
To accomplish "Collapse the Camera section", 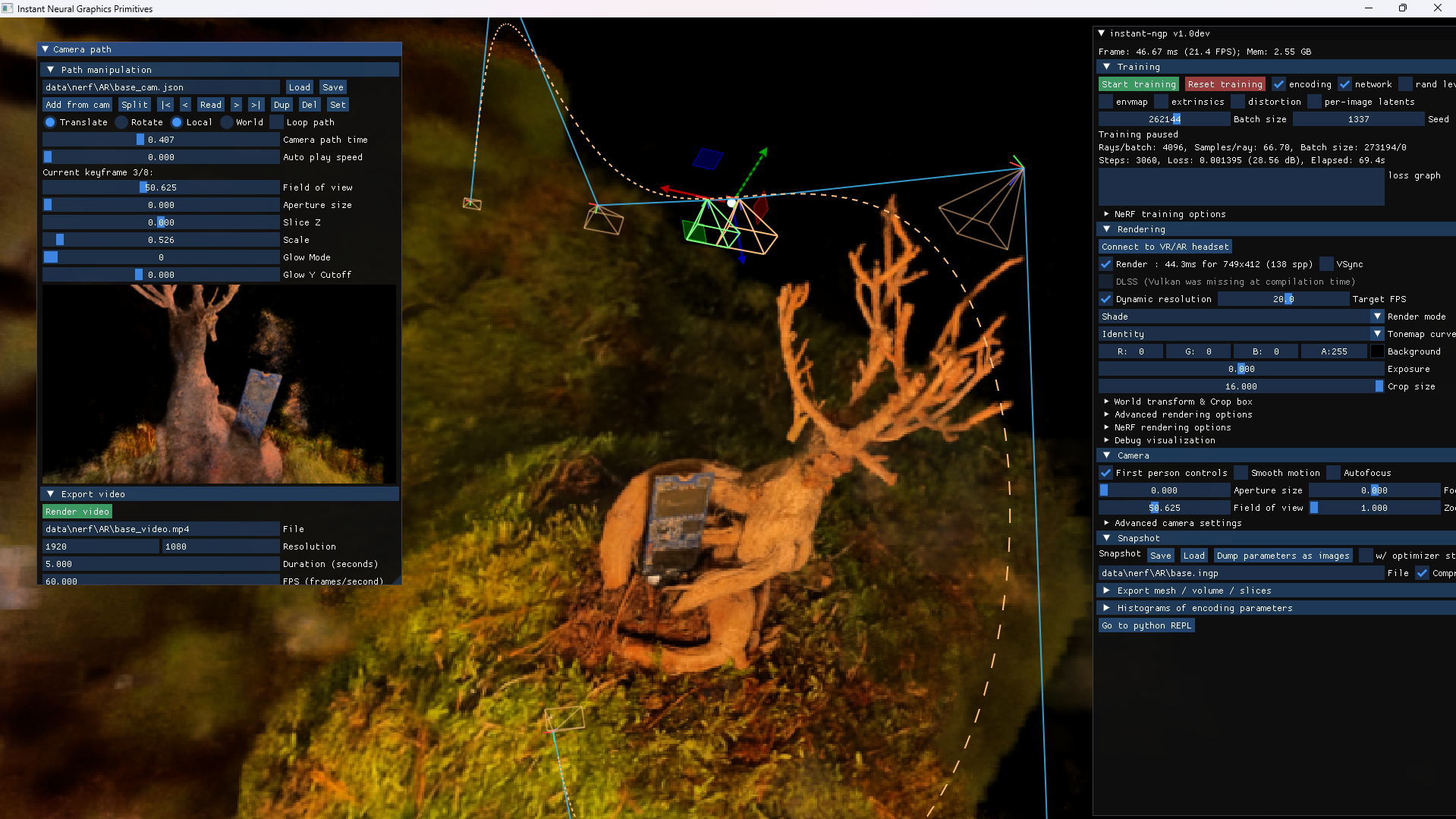I will click(x=1107, y=455).
